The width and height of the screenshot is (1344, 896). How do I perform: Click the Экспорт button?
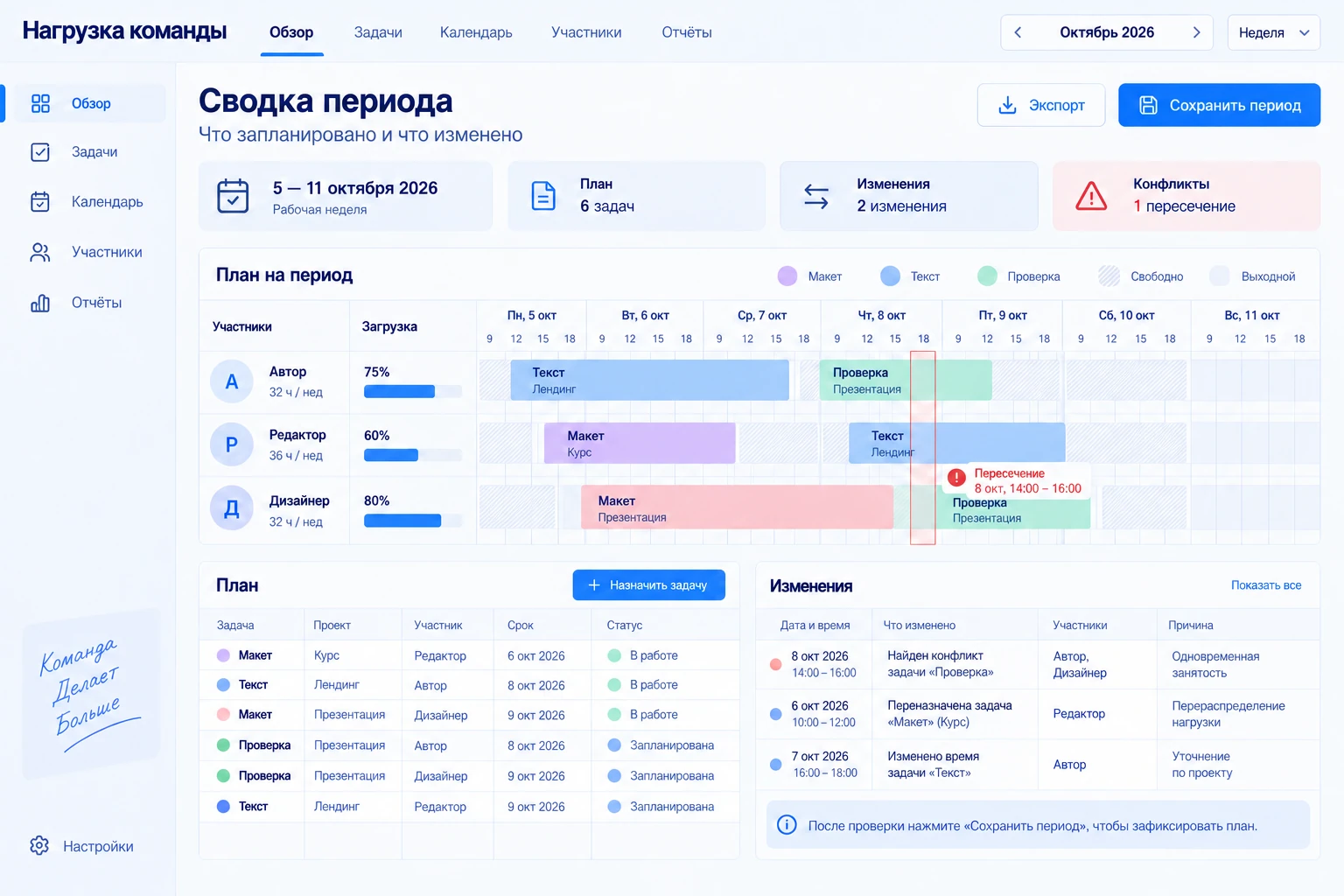(1041, 105)
